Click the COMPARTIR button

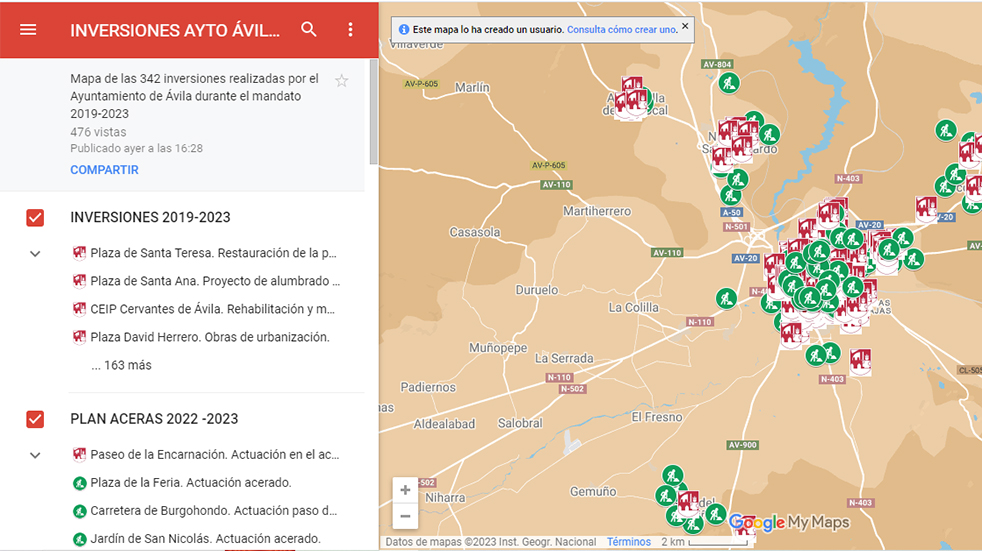[x=104, y=170]
